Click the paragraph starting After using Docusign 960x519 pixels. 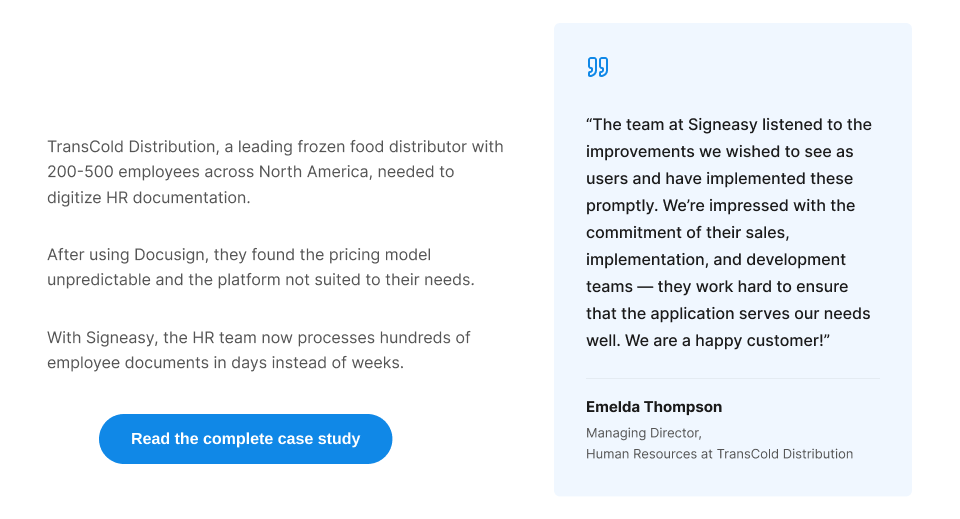pos(261,267)
